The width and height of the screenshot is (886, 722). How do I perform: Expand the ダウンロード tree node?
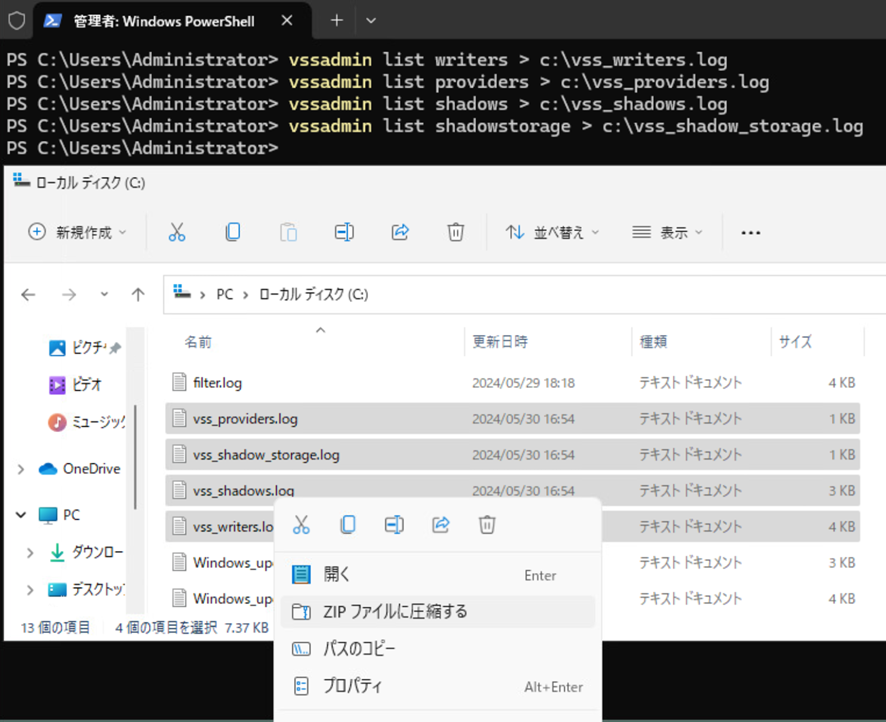coord(30,552)
